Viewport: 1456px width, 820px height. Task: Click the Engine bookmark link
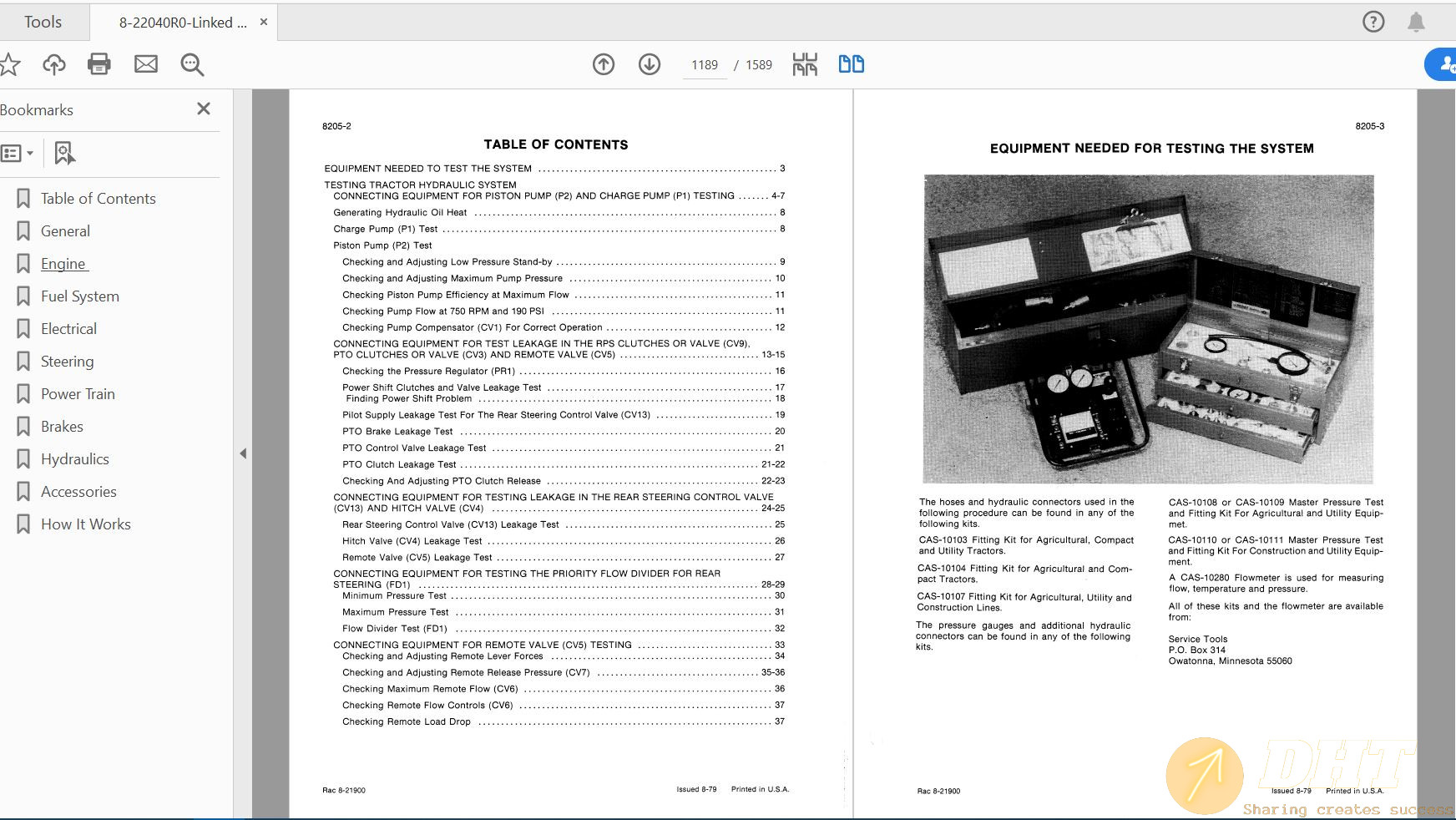tap(63, 264)
